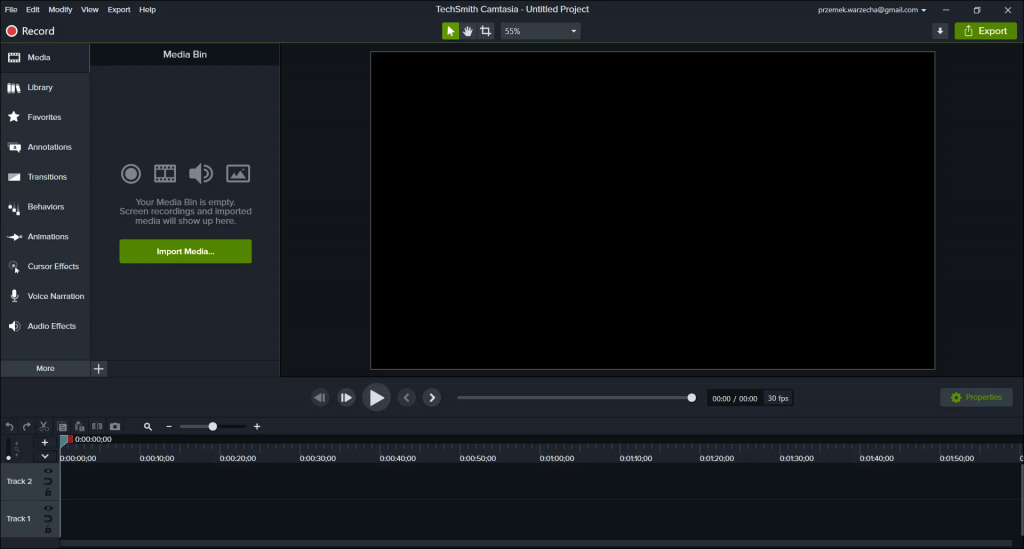The image size is (1024, 549).
Task: Expand the track options chevron
Action: (x=44, y=456)
